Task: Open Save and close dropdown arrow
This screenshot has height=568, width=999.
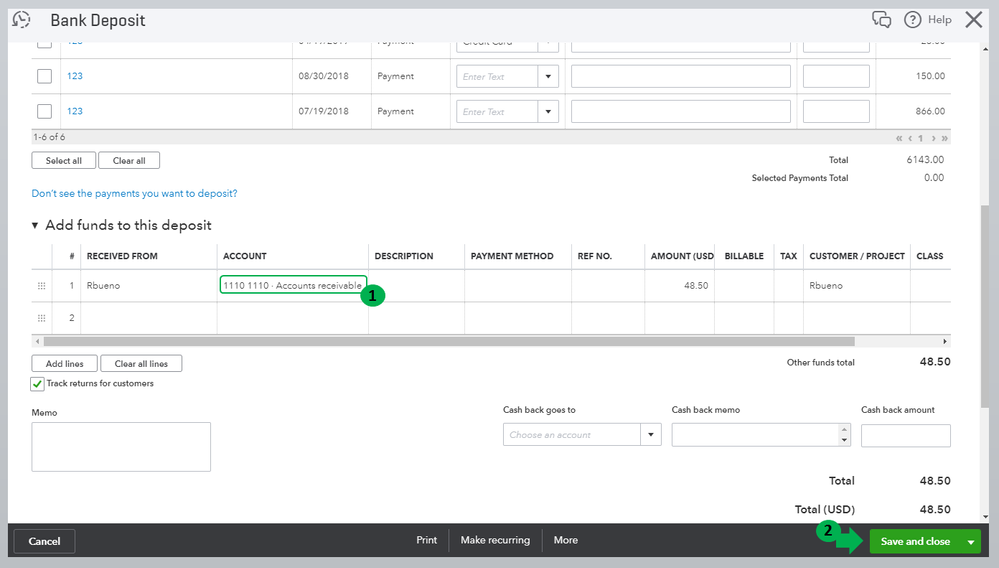Action: tap(970, 542)
